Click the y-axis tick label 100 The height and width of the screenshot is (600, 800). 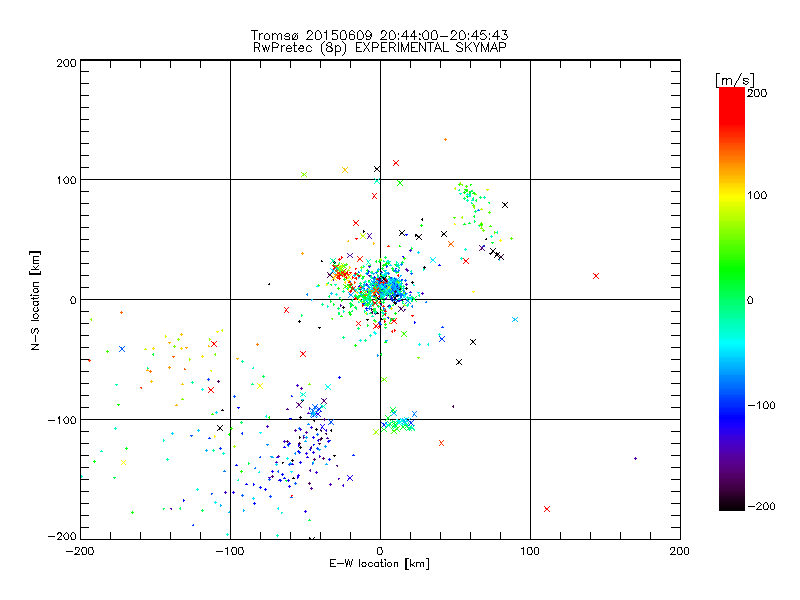point(66,180)
